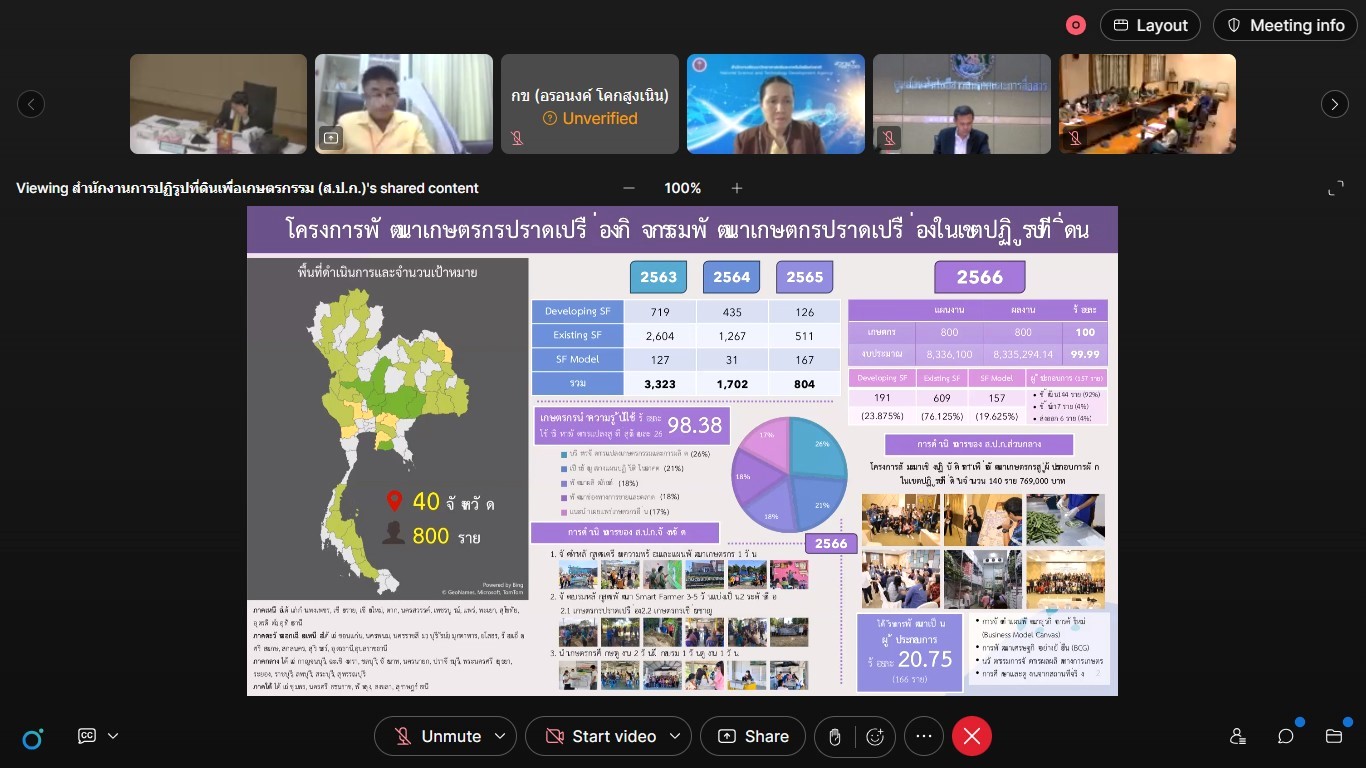Open more options menu
The image size is (1366, 768).
tap(924, 736)
